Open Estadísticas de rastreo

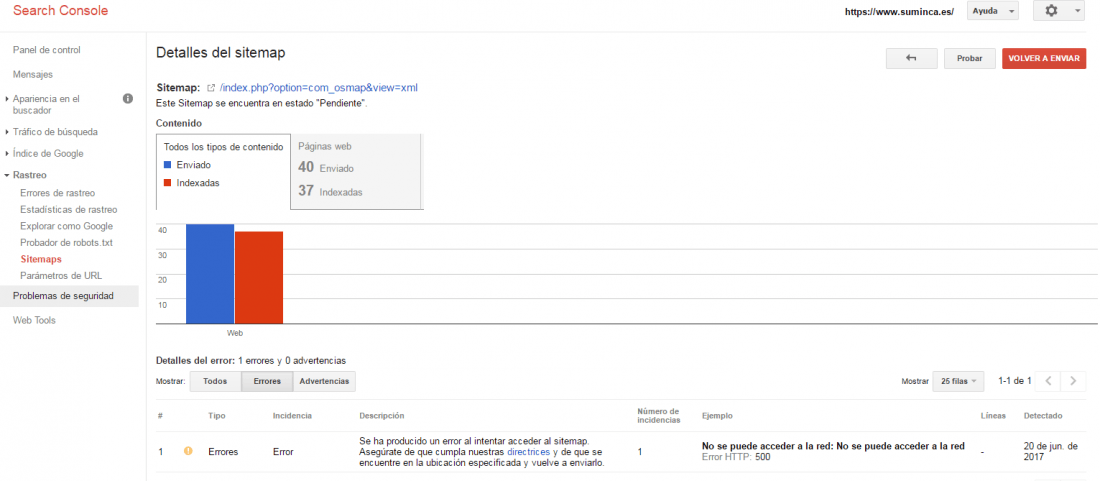[69, 210]
